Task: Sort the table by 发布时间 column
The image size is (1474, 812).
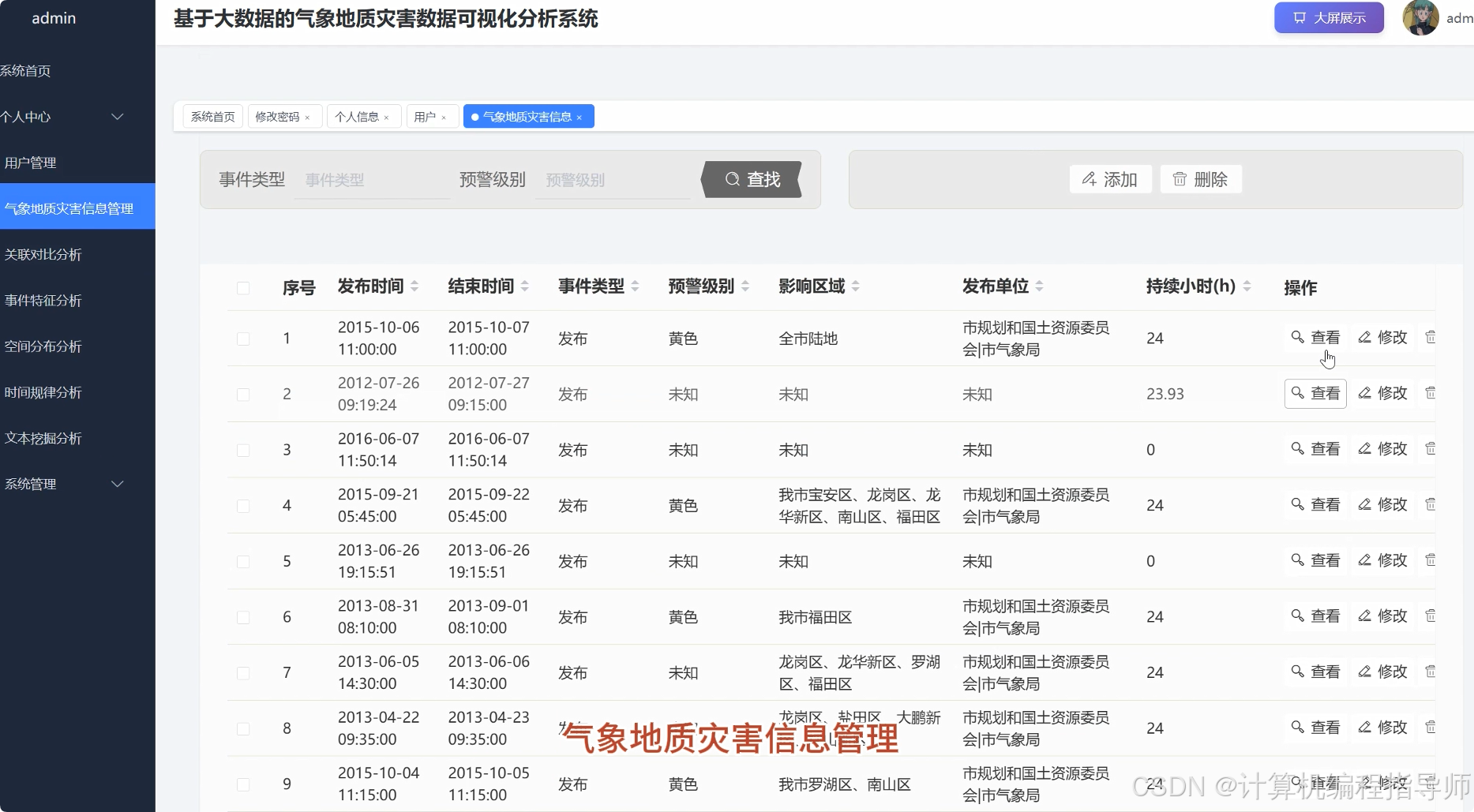Action: pyautogui.click(x=369, y=286)
